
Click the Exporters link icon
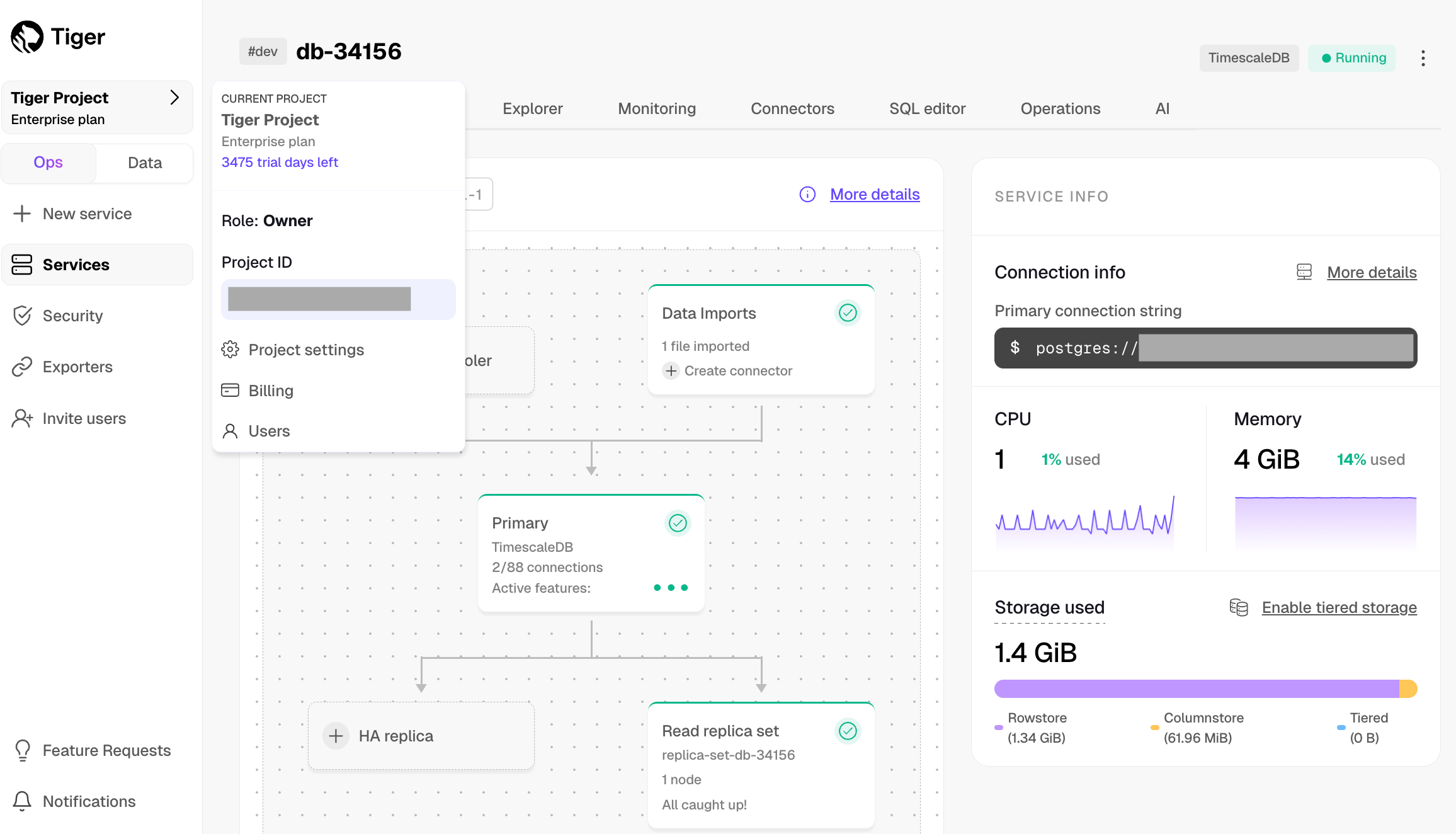[x=22, y=367]
